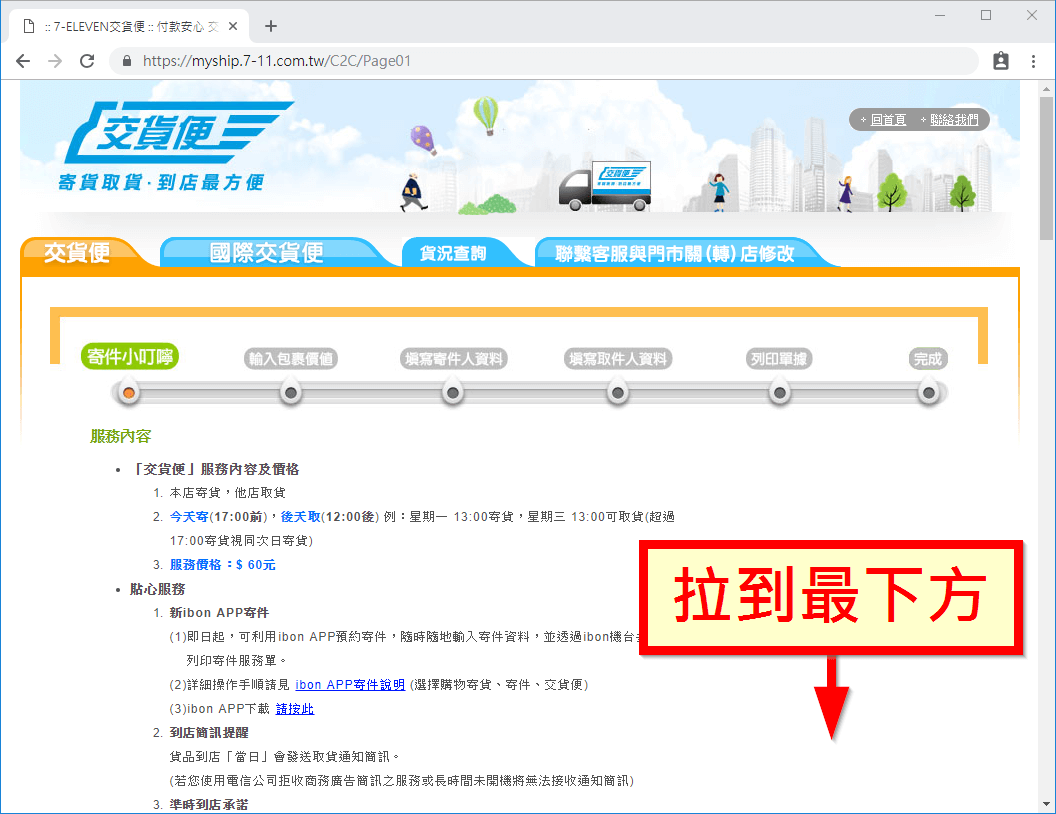Click the 請按此 download link
Viewport: 1056px width, 814px height.
tap(294, 708)
